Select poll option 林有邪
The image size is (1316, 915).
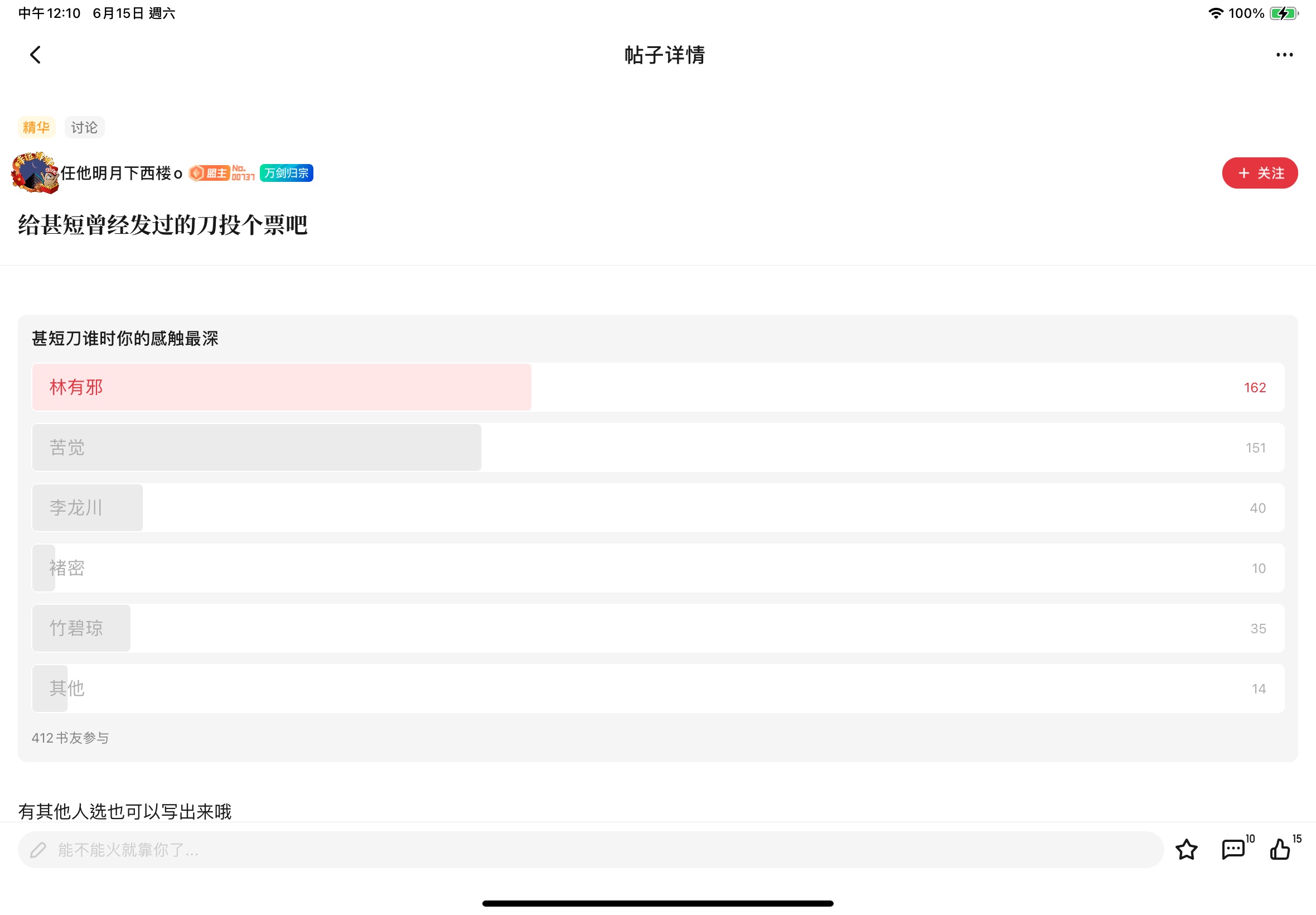coord(657,388)
